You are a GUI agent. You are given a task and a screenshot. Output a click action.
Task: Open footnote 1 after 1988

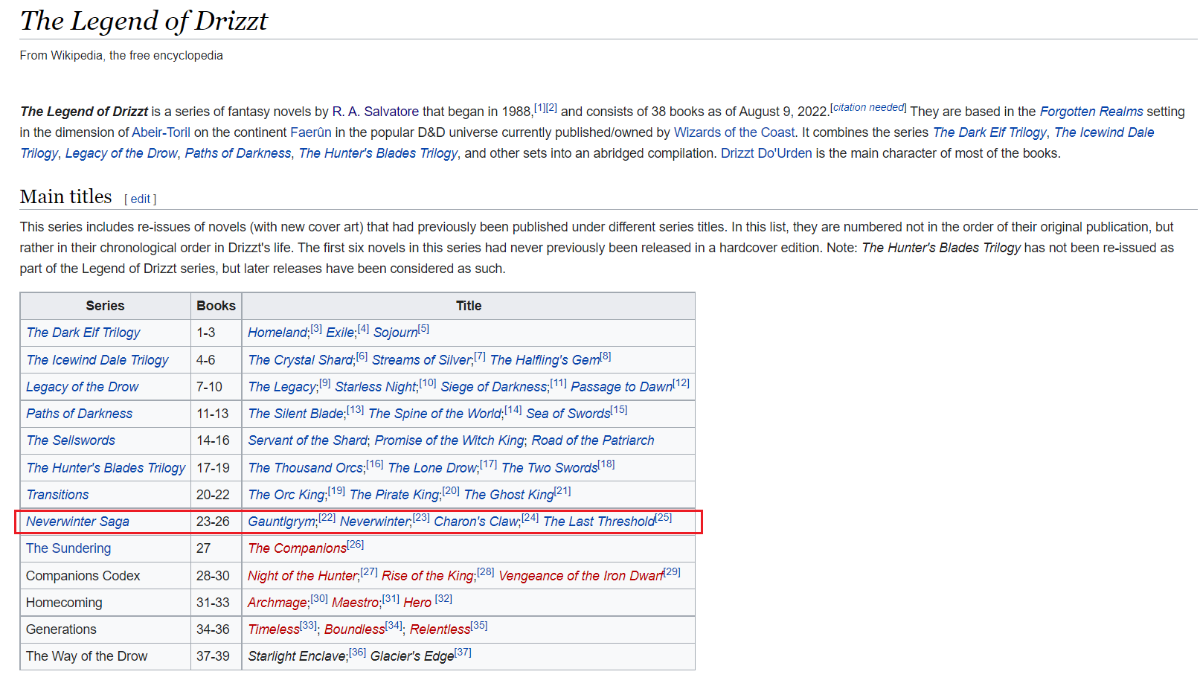(x=539, y=108)
